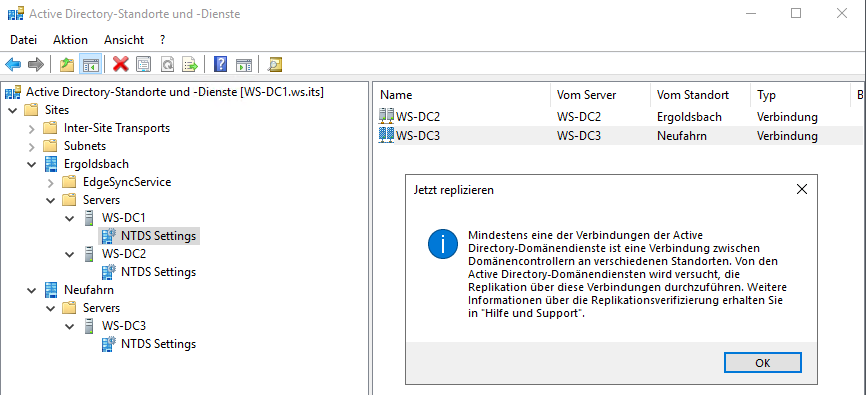Screen dimensions: 866x395
Task: Open the Datei menu
Action: [24, 40]
